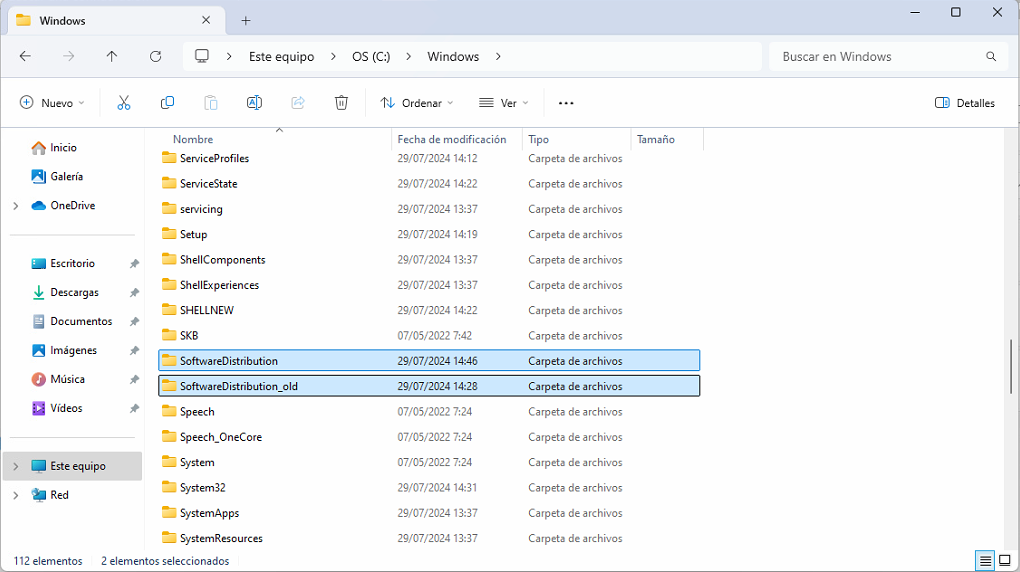1020x572 pixels.
Task: Expand the Este equipo tree node
Action: pos(16,466)
